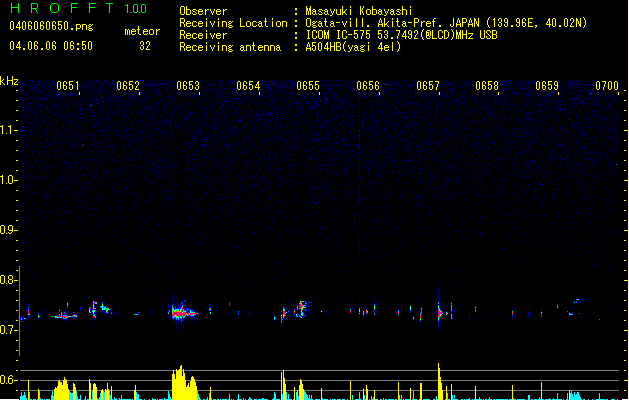Click the HROFFT 1.0.0 title text

[x=78, y=8]
